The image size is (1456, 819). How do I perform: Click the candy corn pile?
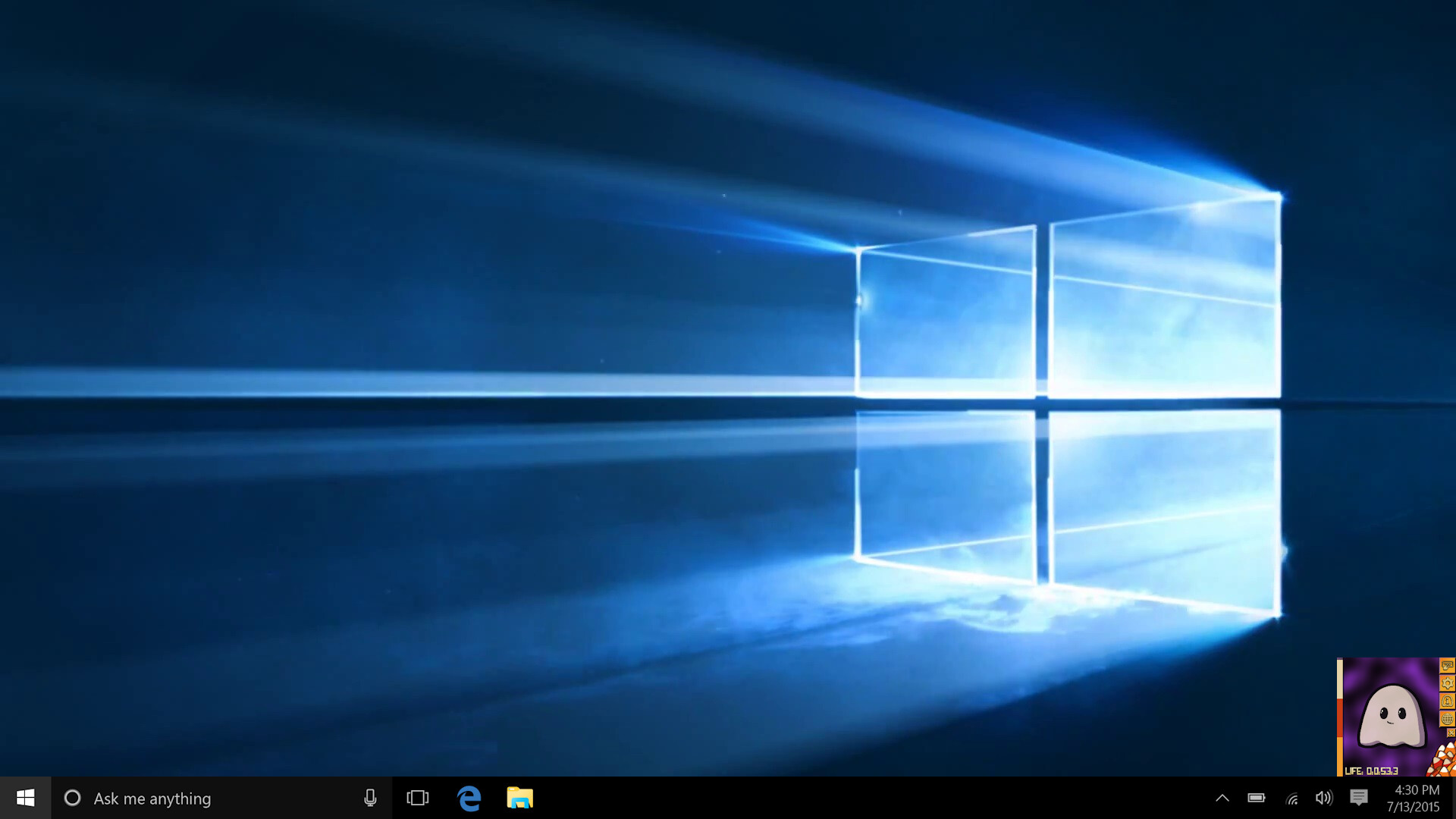tap(1443, 761)
